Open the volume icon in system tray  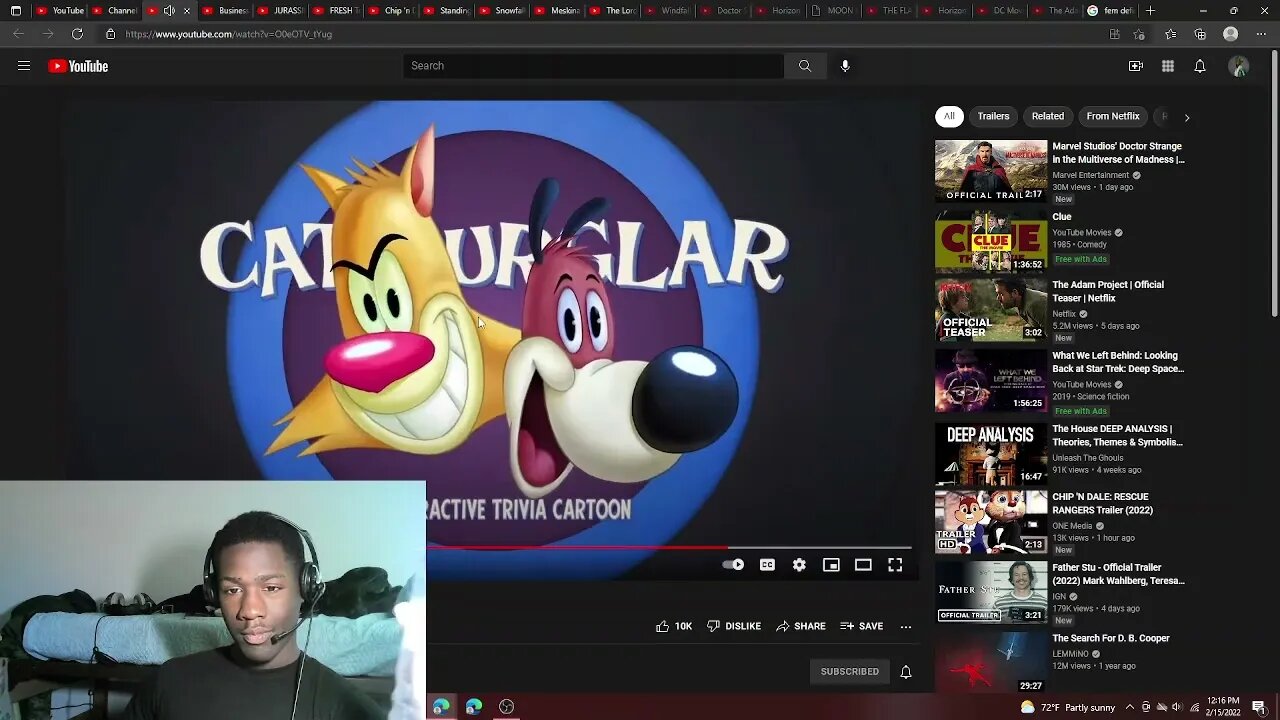(x=1177, y=707)
